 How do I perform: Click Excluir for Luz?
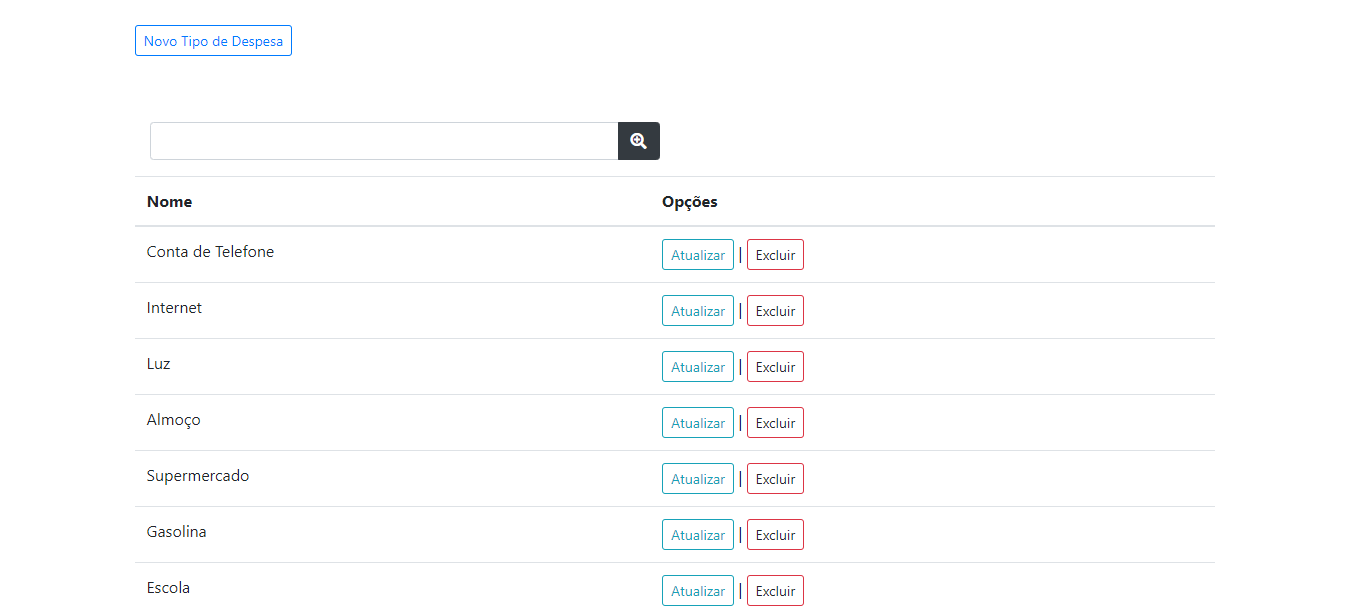[x=775, y=366]
